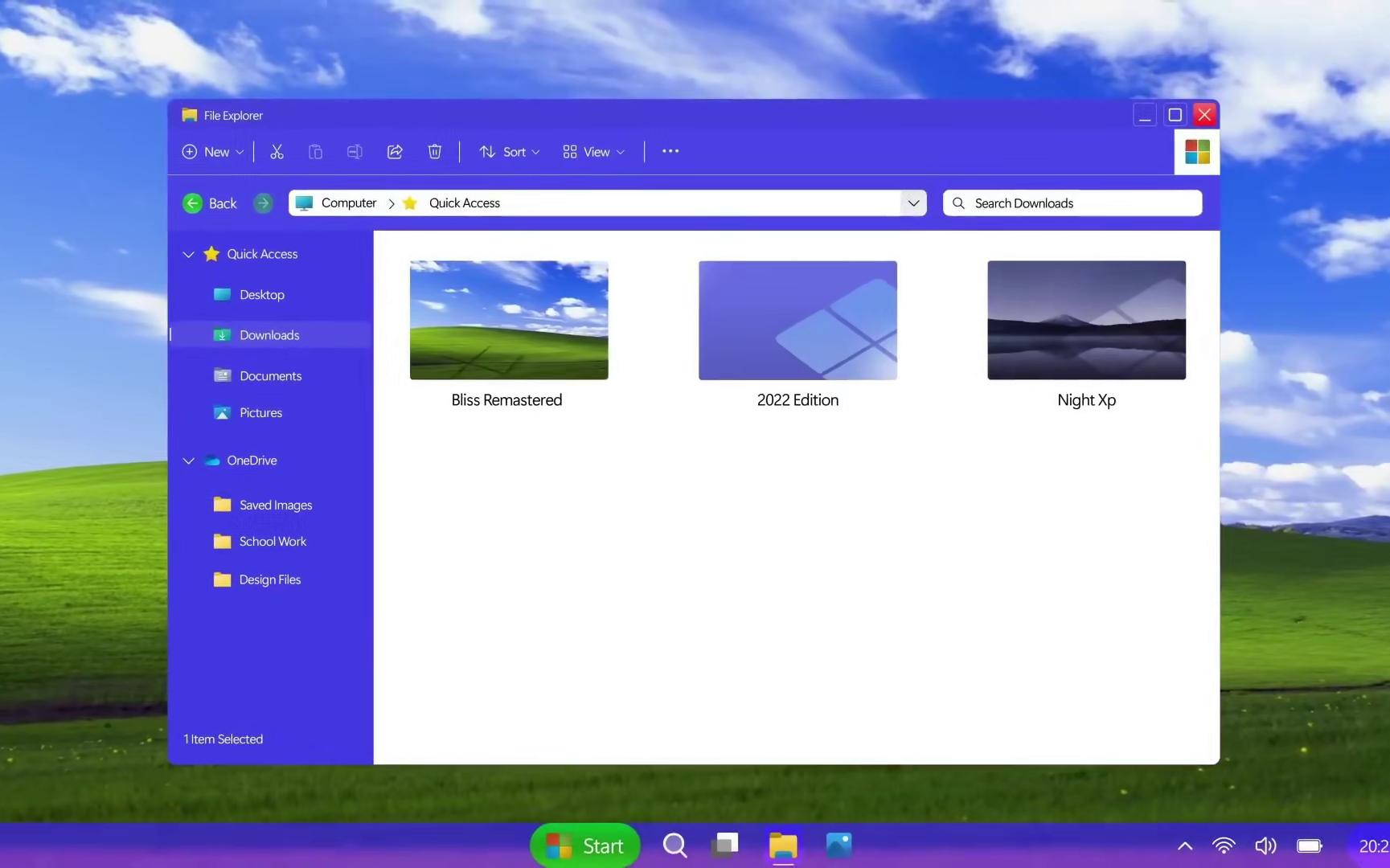Maximize the File Explorer window
This screenshot has width=1390, height=868.
[x=1175, y=115]
